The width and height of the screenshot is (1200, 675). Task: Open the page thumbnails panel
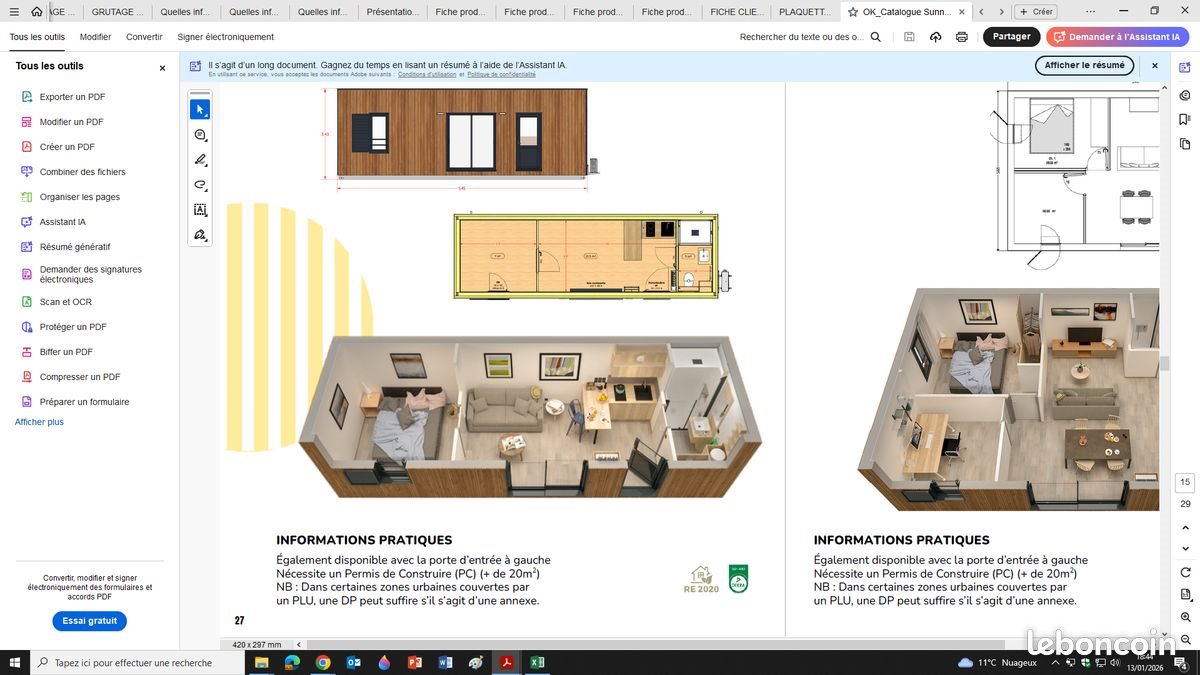click(x=1185, y=143)
